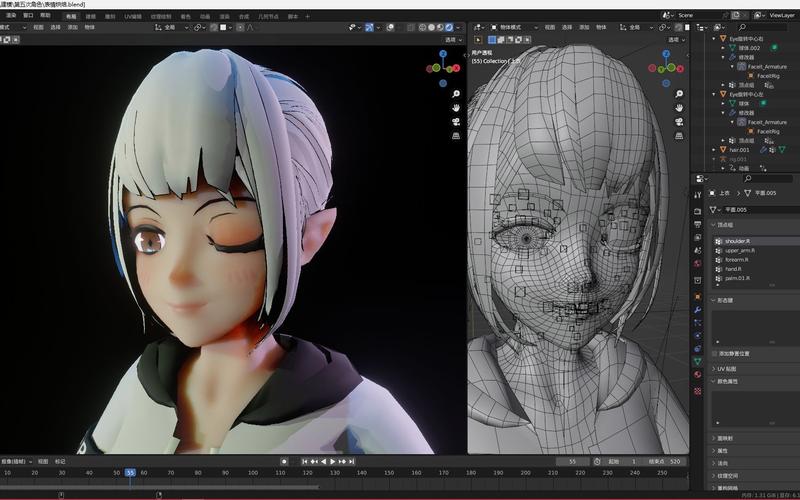
Task: Toggle X-ray in the left viewport header
Action: pyautogui.click(x=411, y=28)
